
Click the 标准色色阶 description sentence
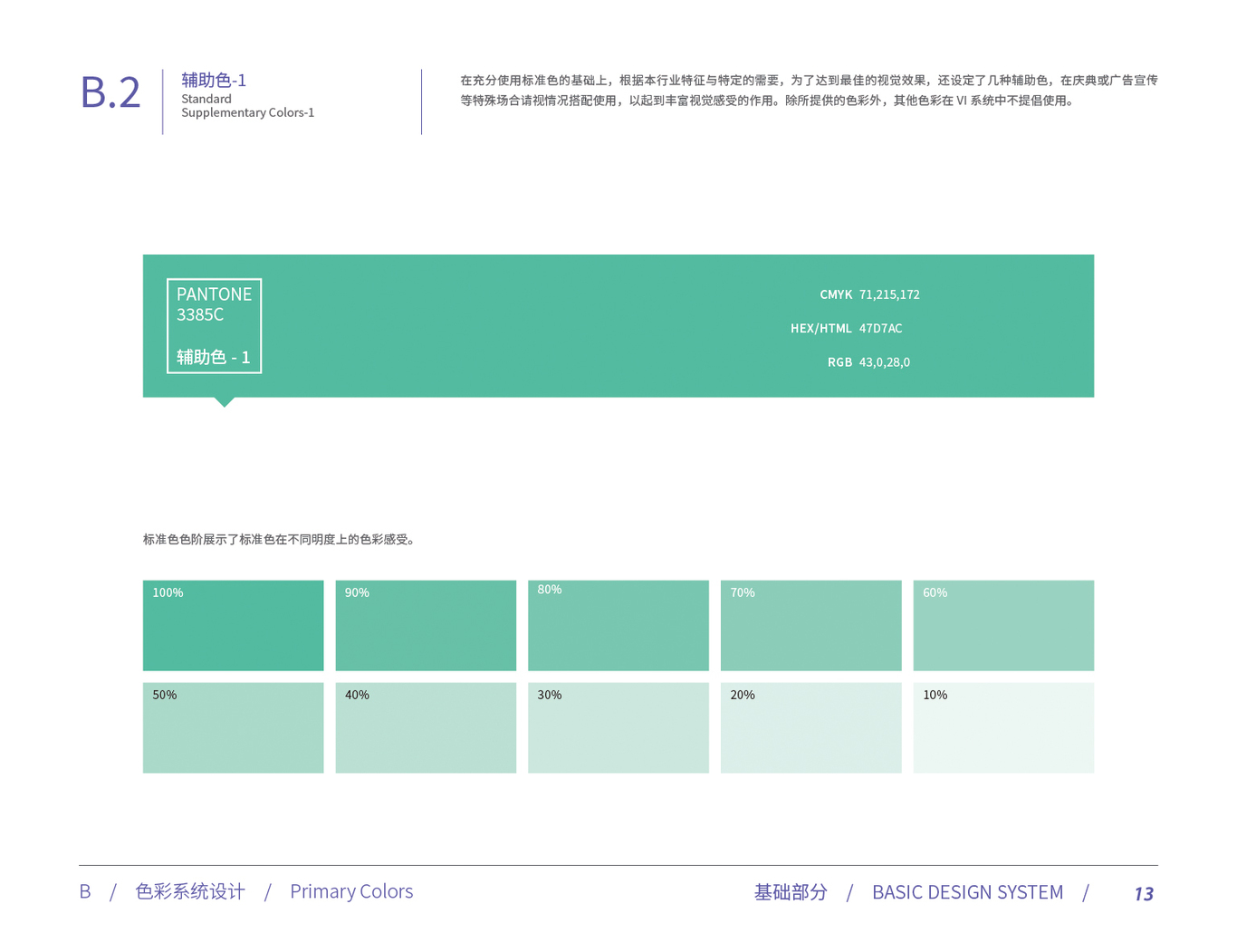(279, 540)
